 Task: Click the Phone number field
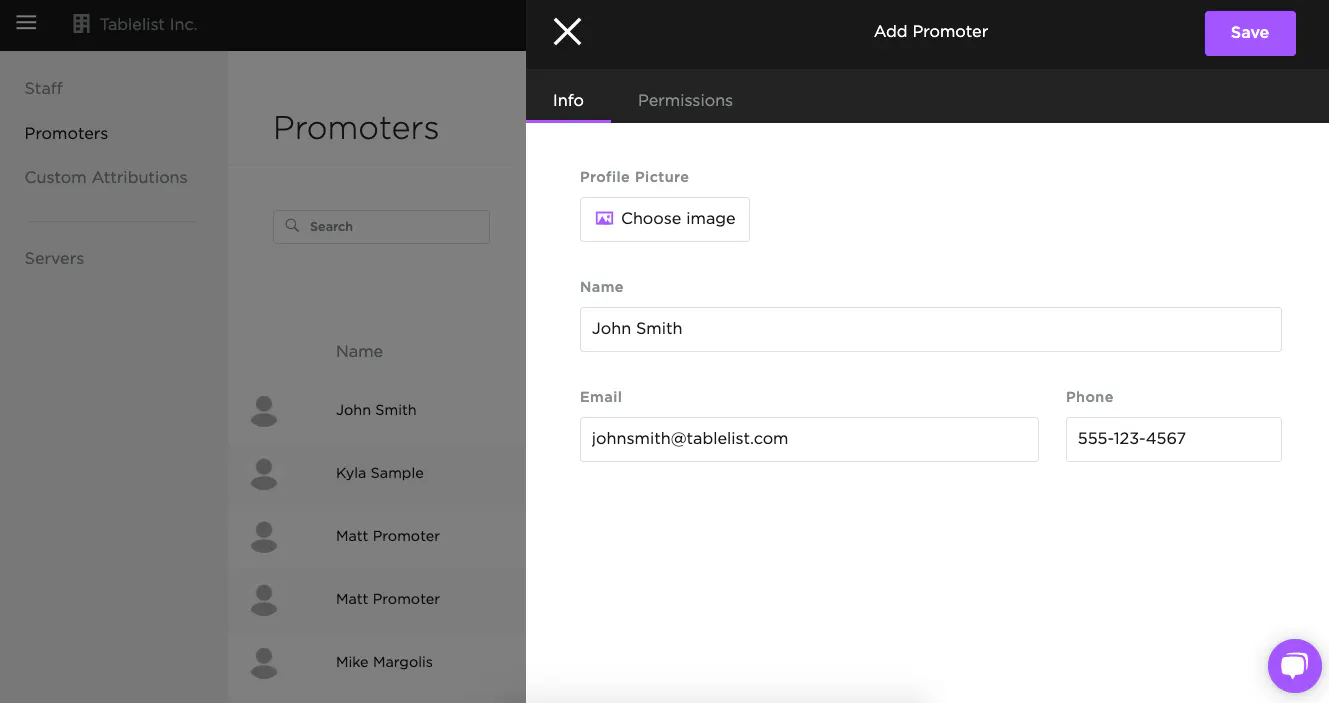(1173, 439)
